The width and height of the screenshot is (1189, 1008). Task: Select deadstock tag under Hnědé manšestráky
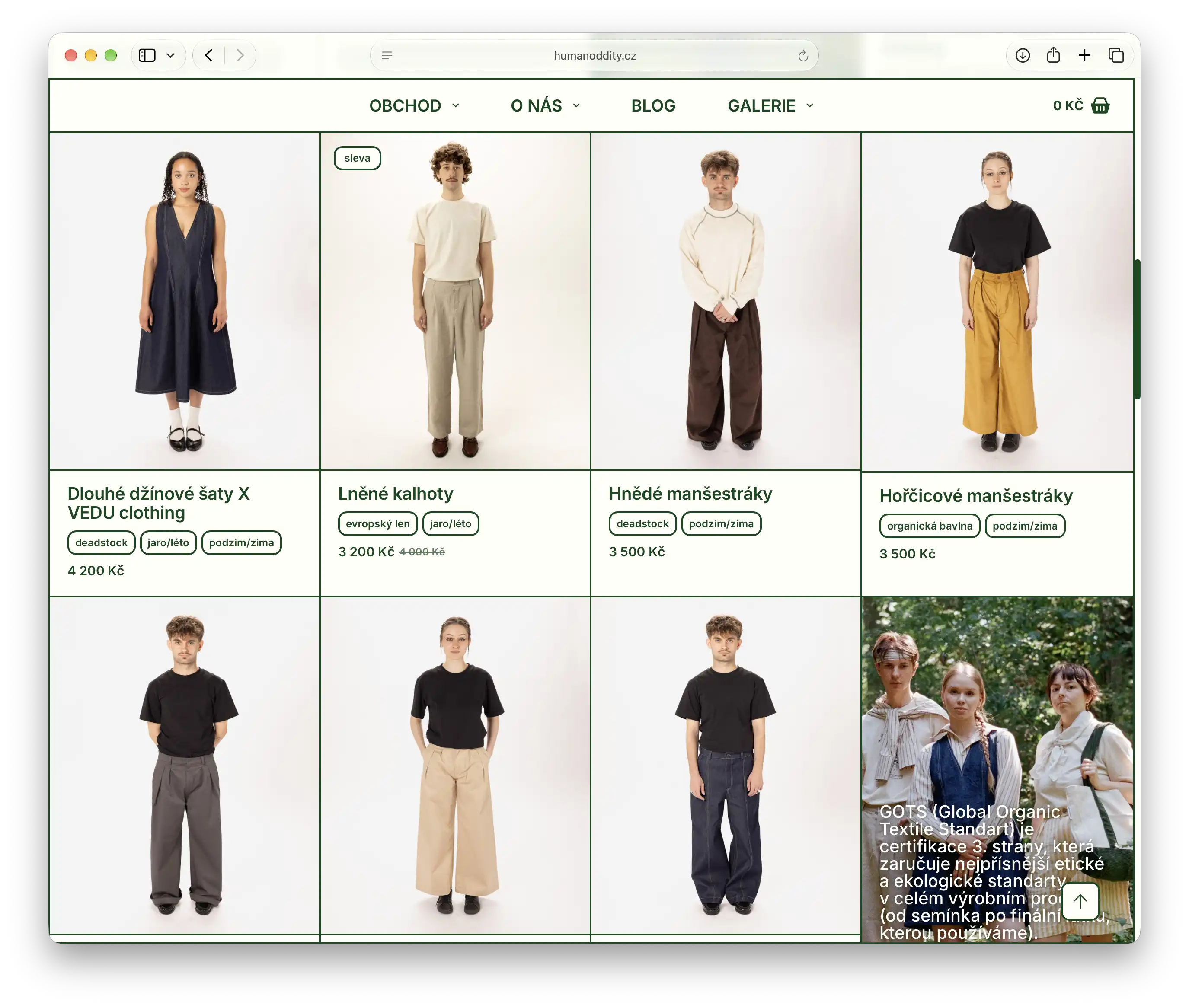pos(642,523)
